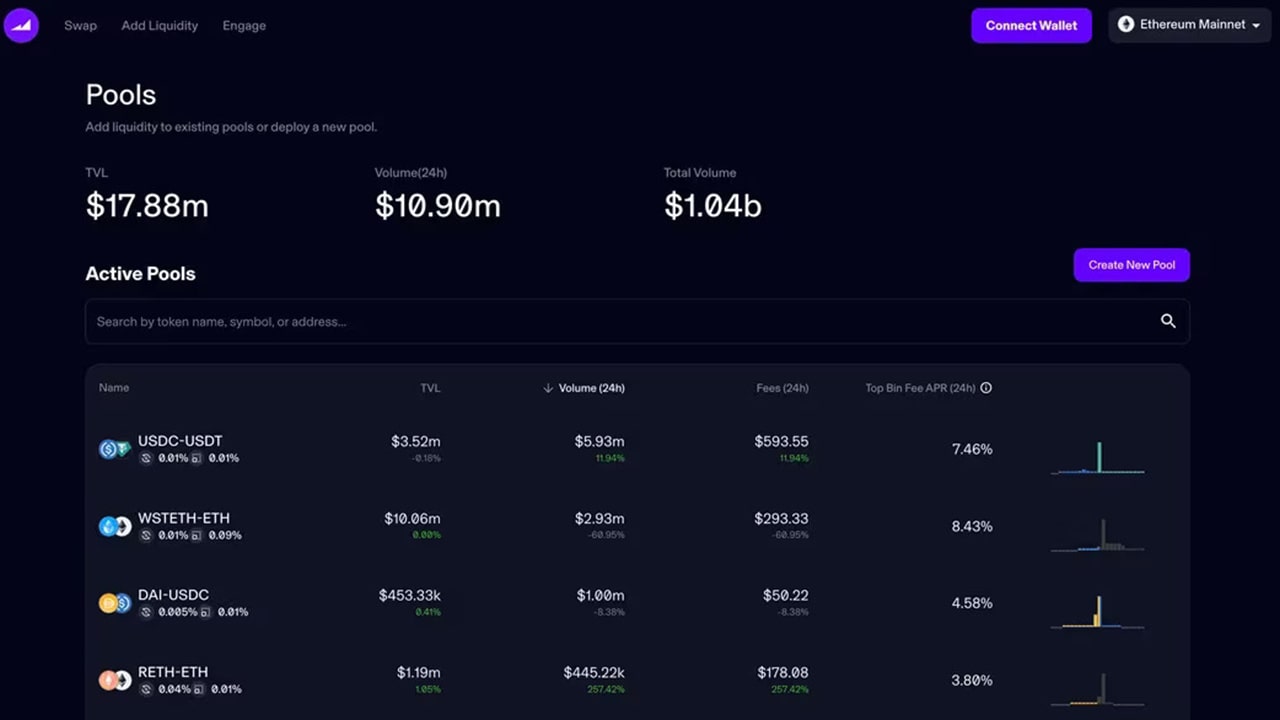Image resolution: width=1280 pixels, height=720 pixels.
Task: Open the Engage menu item
Action: [244, 25]
